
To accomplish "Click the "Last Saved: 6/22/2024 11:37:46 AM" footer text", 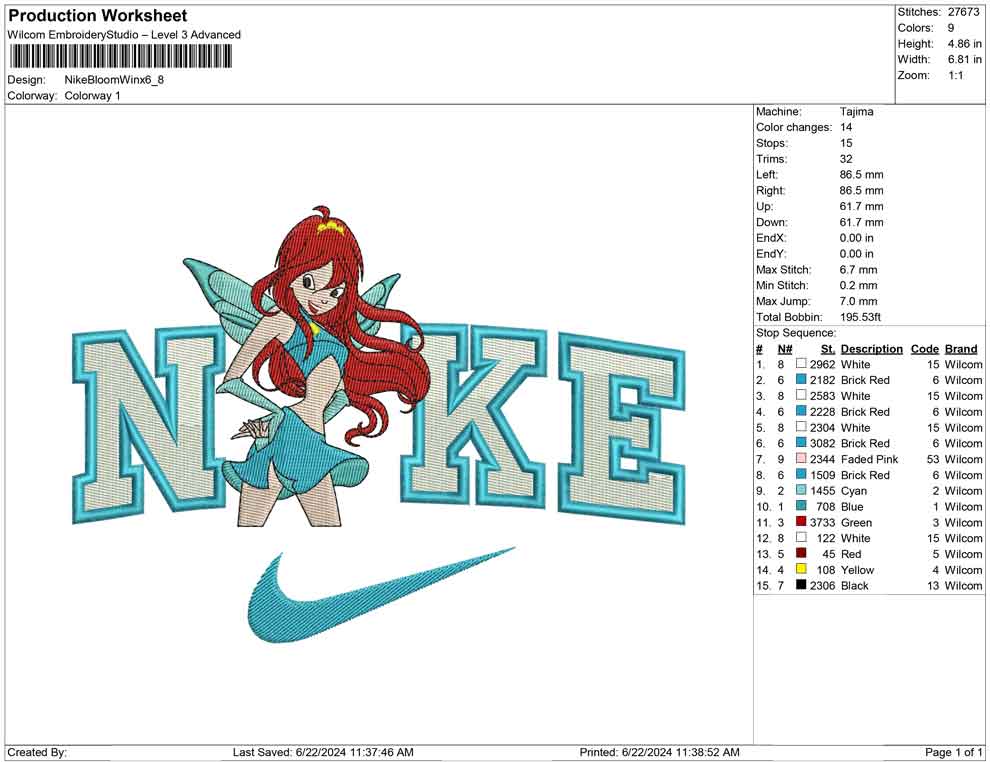I will (323, 752).
